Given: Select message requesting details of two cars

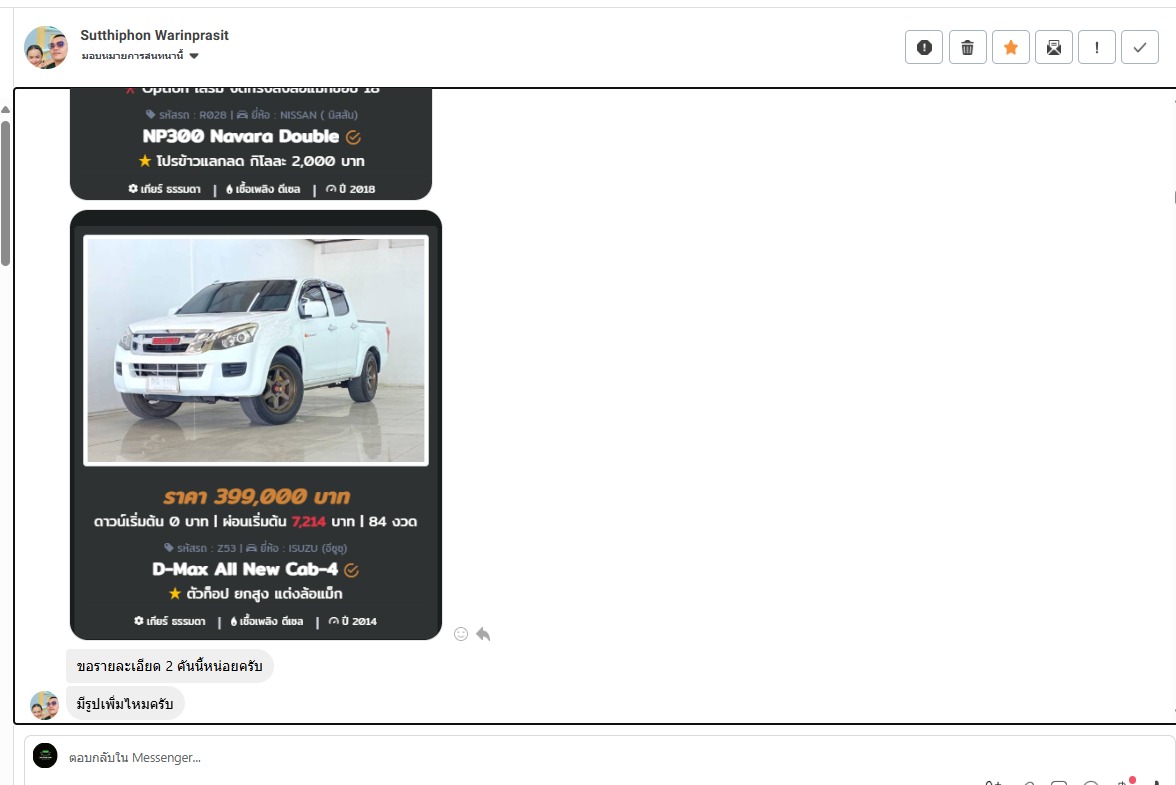Looking at the screenshot, I should coord(169,666).
